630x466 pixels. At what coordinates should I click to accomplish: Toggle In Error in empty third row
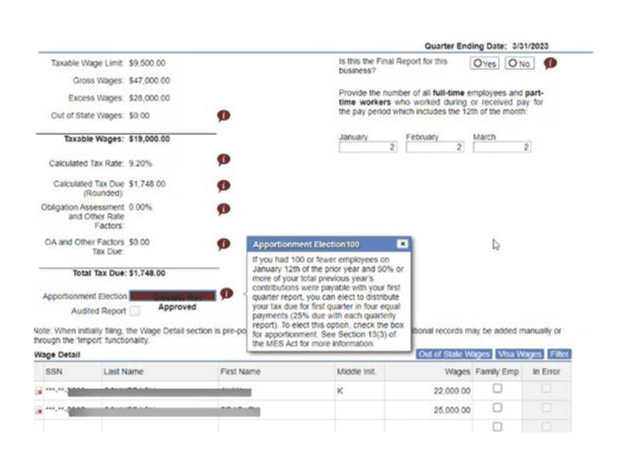pyautogui.click(x=546, y=426)
